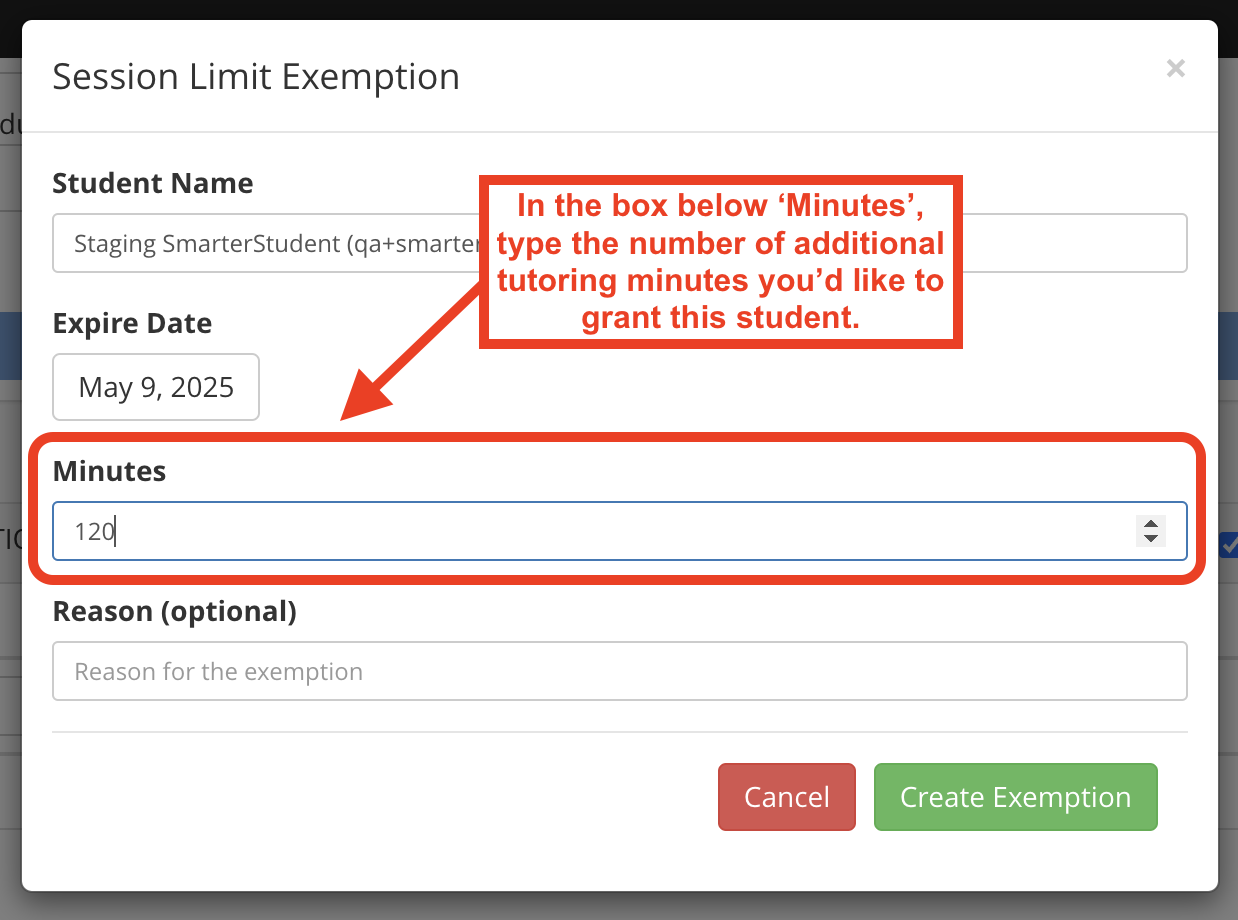Screen dimensions: 1238x920
Task: Click into the Minutes input field
Action: 619,531
